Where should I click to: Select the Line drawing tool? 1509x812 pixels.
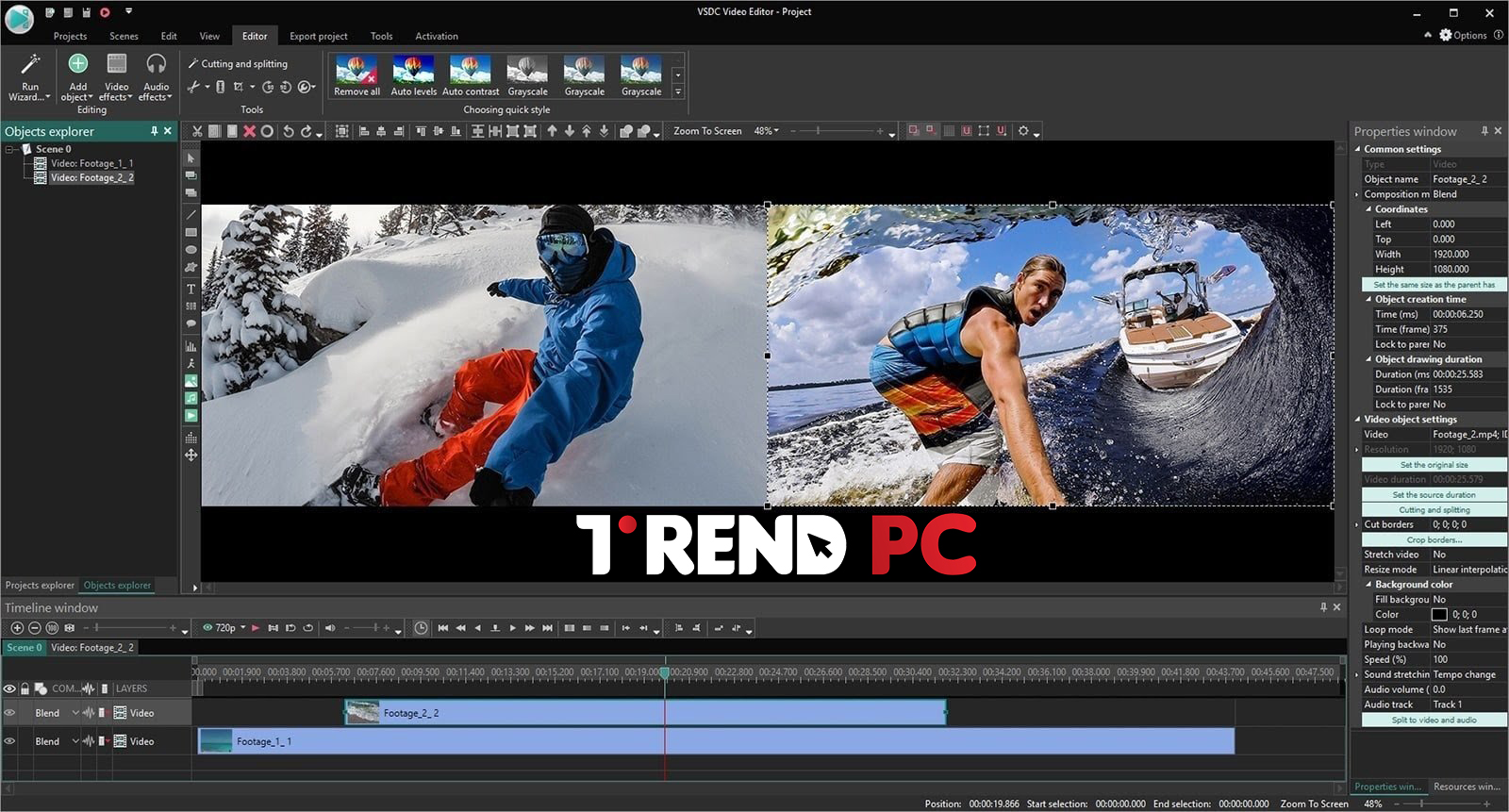coord(191,215)
